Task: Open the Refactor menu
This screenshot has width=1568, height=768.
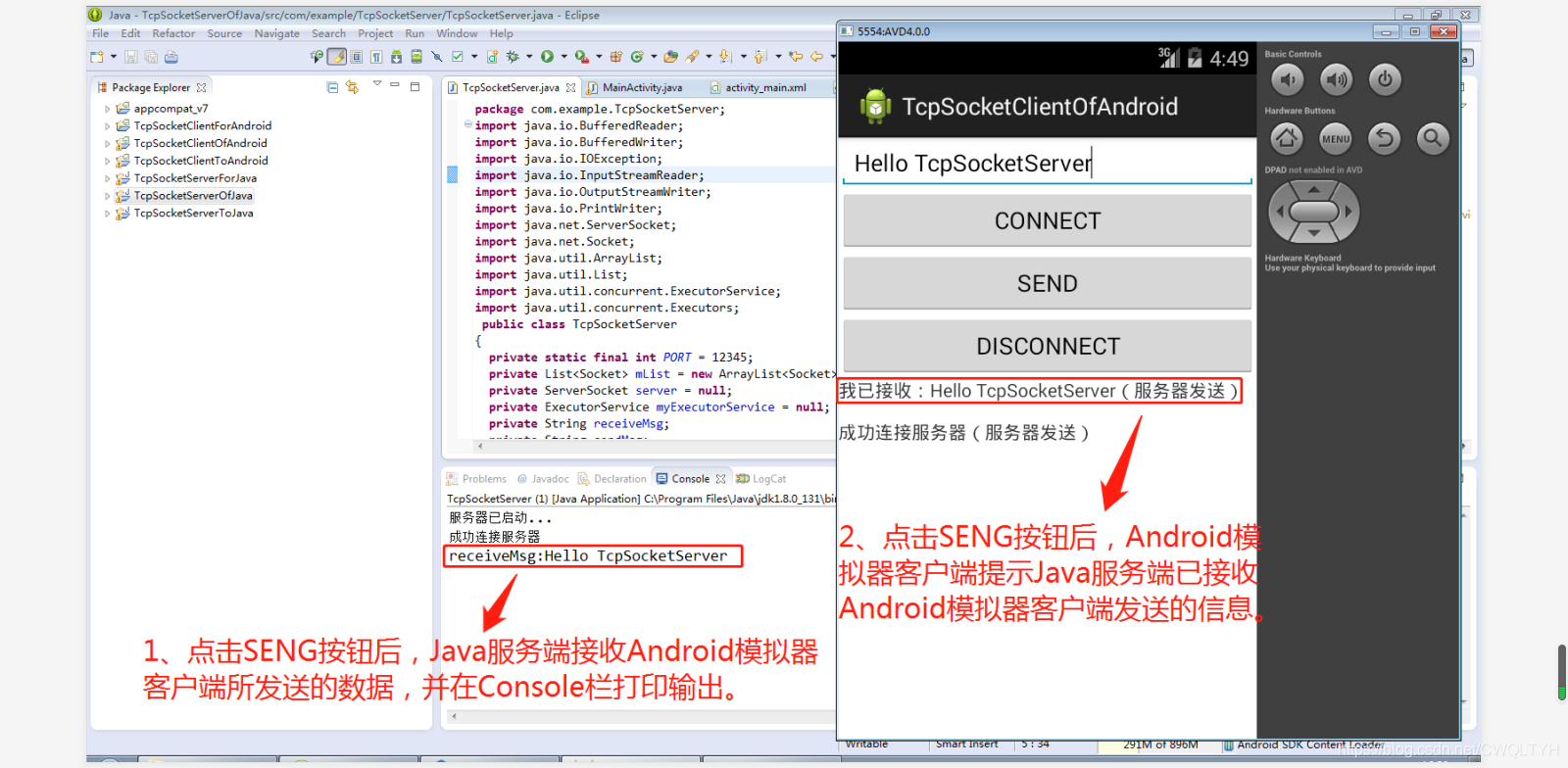Action: (173, 33)
